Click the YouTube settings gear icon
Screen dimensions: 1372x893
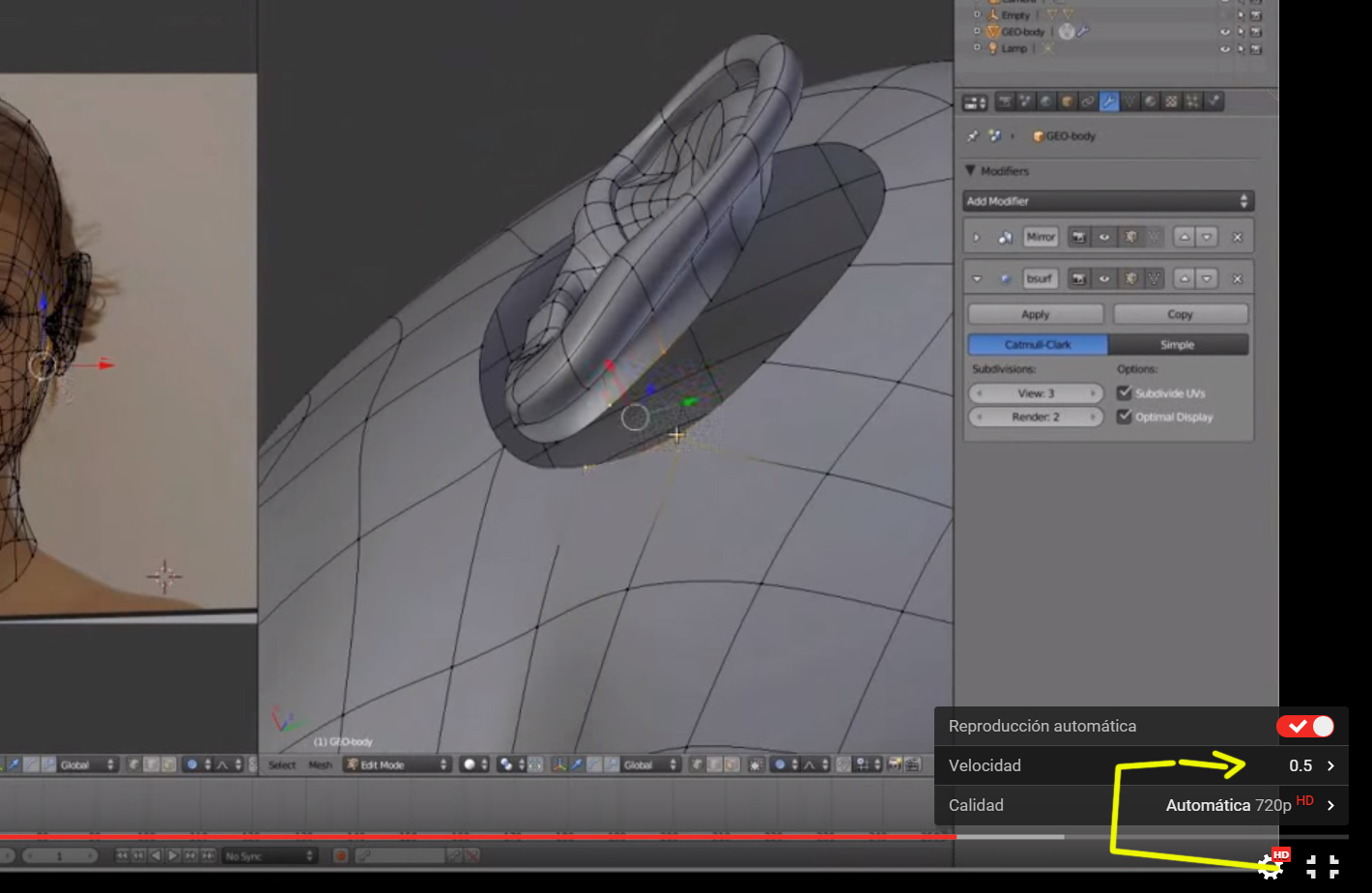click(1271, 867)
